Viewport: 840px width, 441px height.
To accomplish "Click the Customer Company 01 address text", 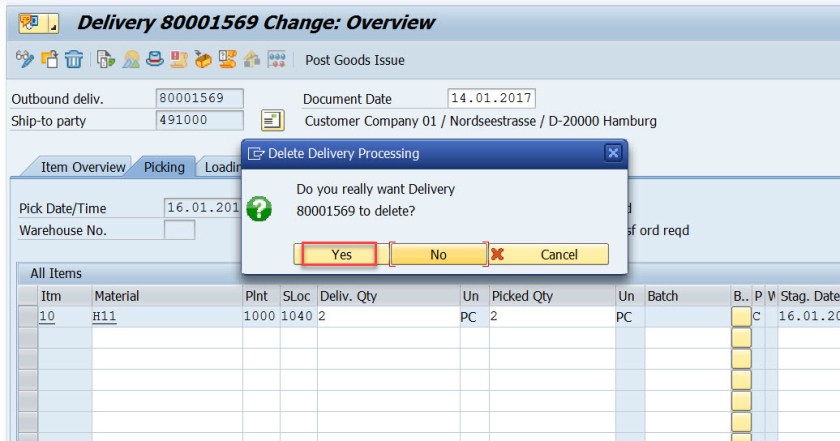I will pos(481,121).
